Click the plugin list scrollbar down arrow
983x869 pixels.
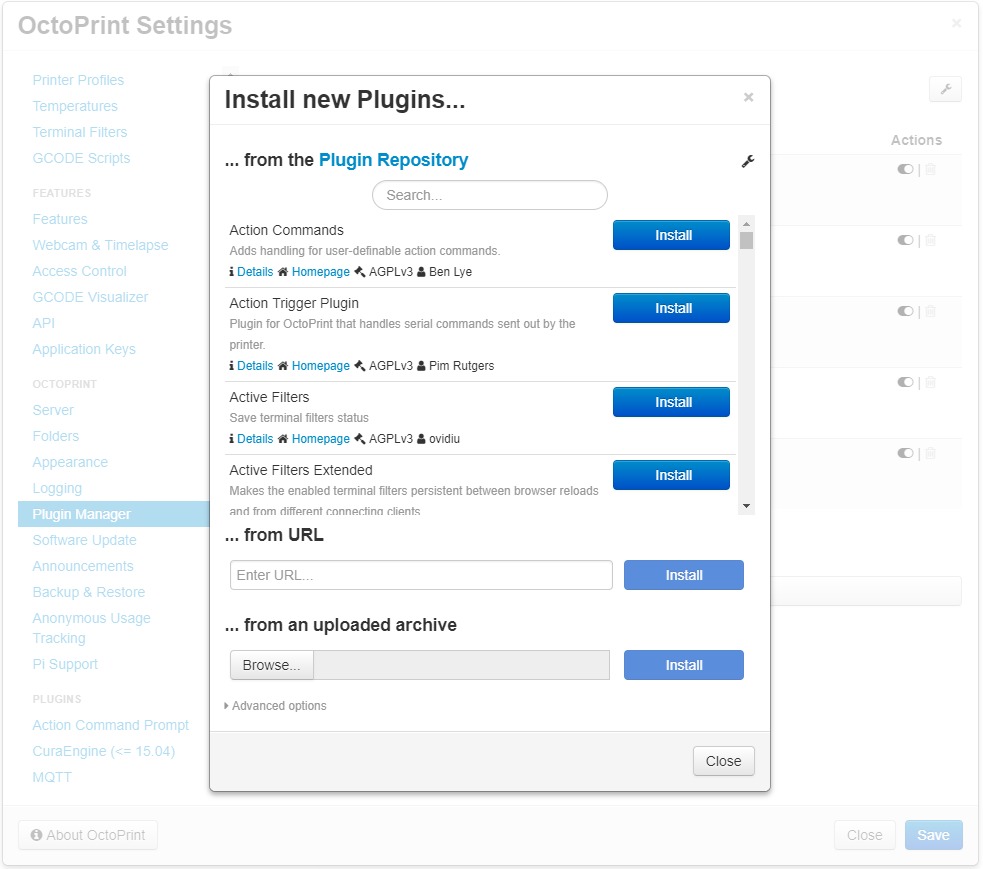[746, 506]
